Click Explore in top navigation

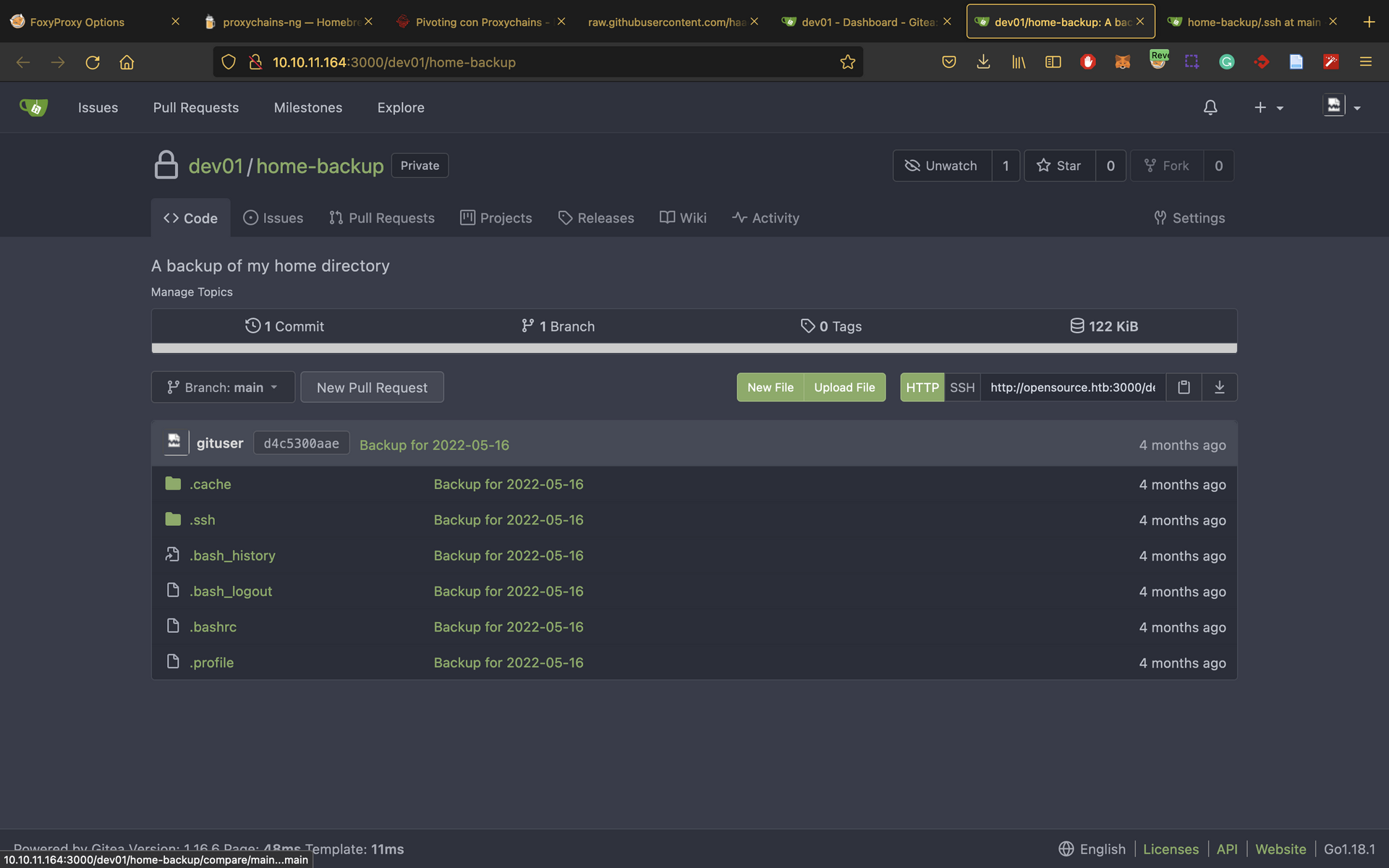pyautogui.click(x=401, y=107)
